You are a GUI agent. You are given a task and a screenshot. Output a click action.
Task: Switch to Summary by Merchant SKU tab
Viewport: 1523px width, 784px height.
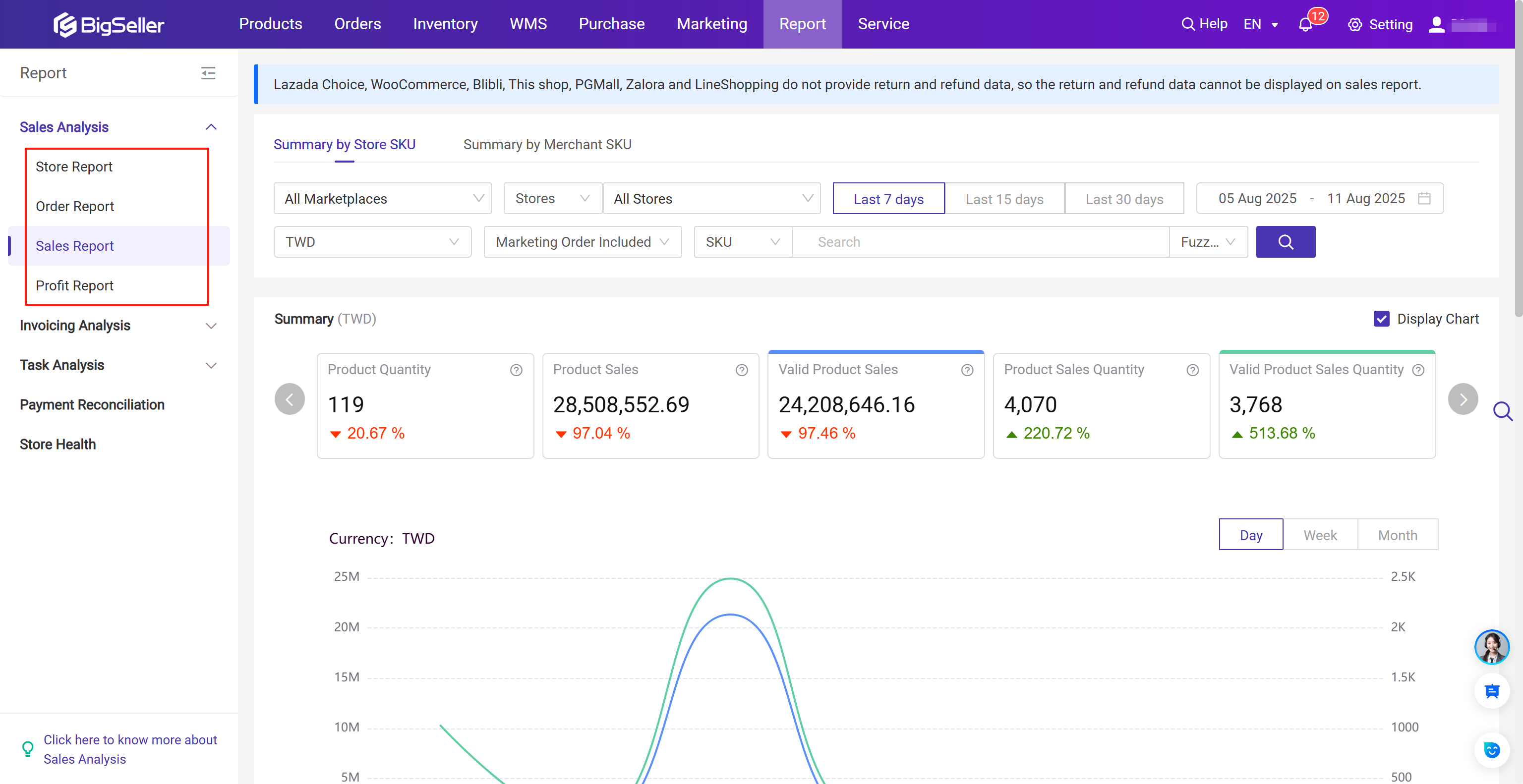tap(547, 144)
